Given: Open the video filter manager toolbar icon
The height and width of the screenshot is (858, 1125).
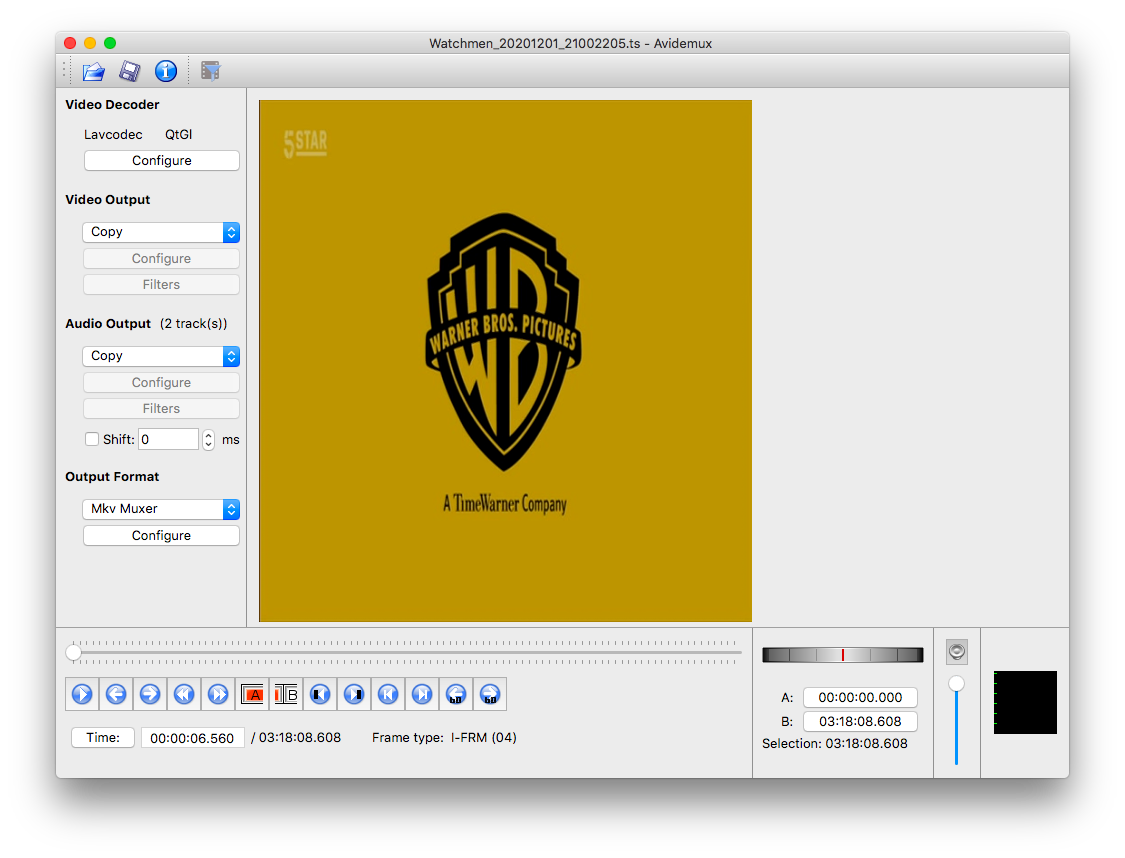Looking at the screenshot, I should pyautogui.click(x=210, y=71).
